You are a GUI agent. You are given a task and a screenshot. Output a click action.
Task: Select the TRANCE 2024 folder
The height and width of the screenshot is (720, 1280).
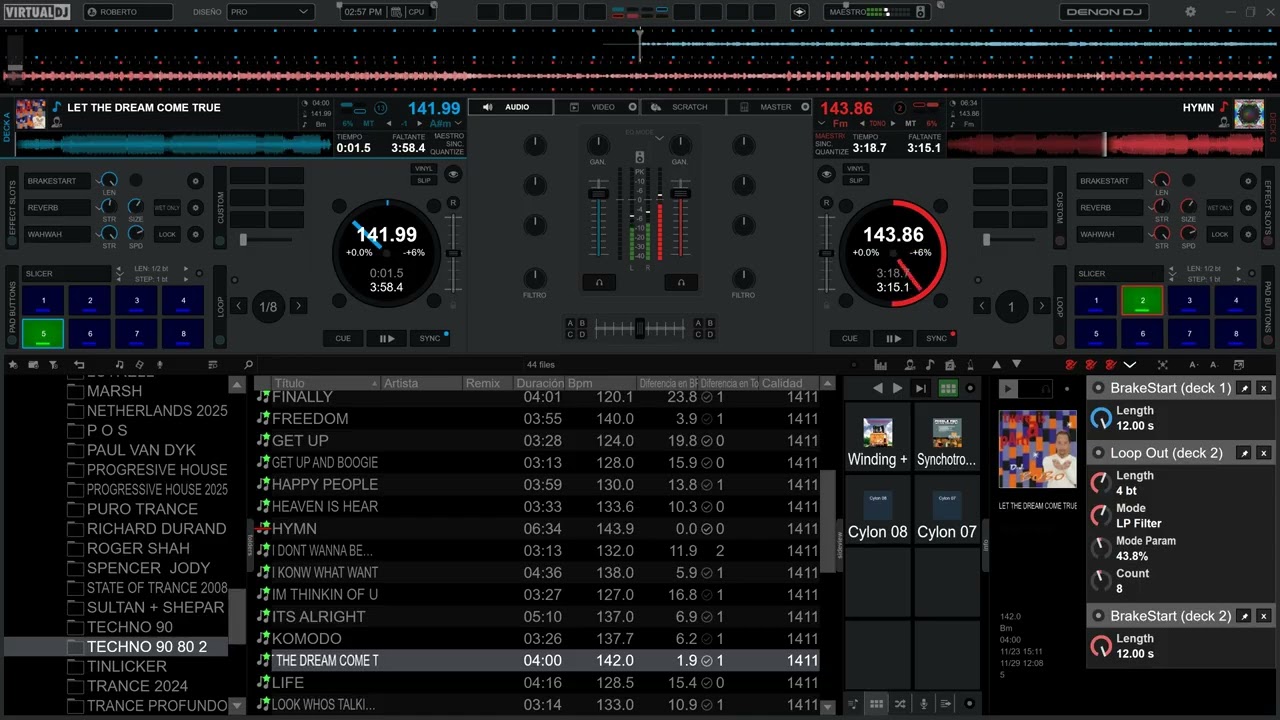137,686
